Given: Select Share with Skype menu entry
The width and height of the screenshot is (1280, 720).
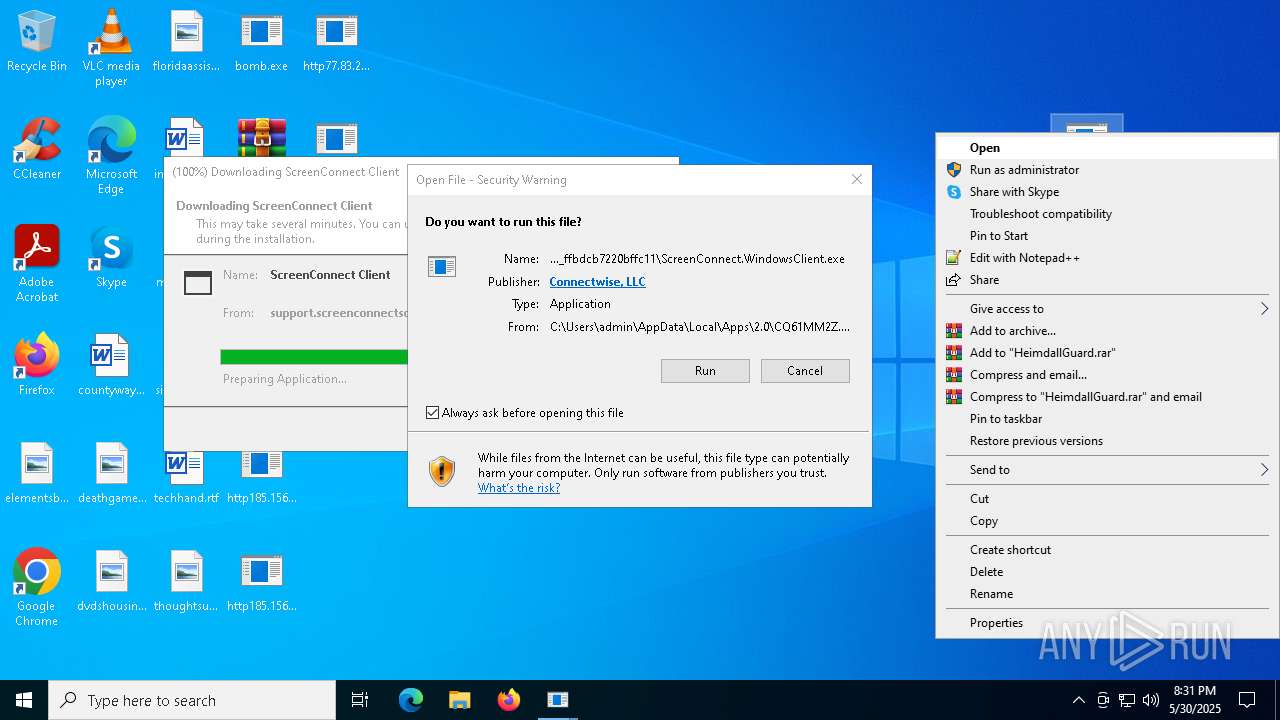Looking at the screenshot, I should click(x=1107, y=192).
